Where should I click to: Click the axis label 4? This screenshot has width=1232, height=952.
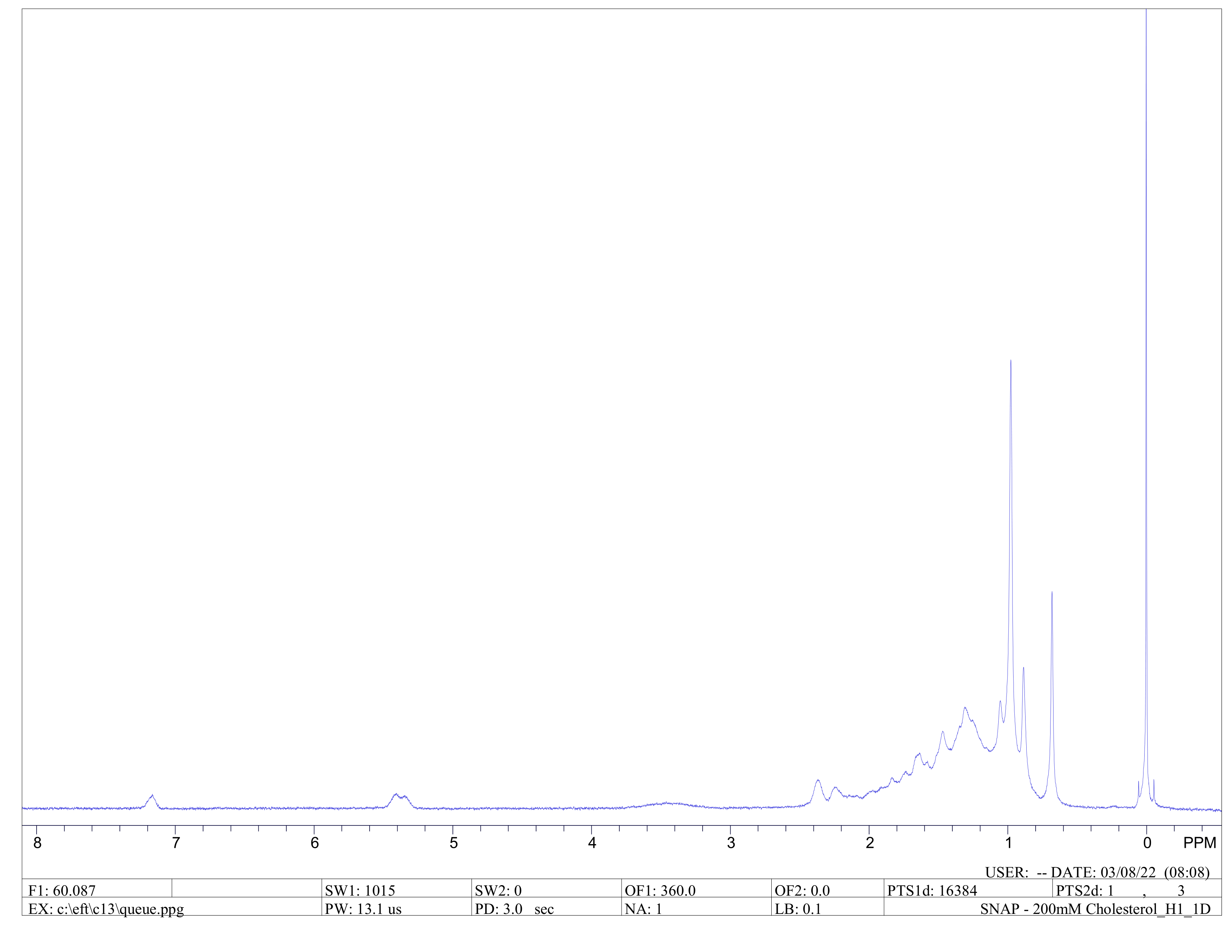click(x=592, y=843)
